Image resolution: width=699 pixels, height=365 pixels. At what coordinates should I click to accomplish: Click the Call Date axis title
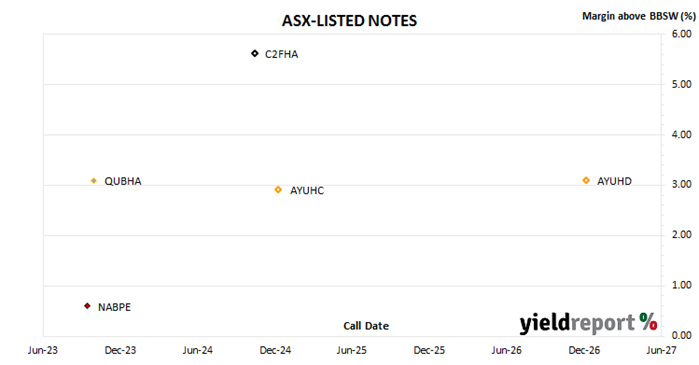tap(366, 326)
